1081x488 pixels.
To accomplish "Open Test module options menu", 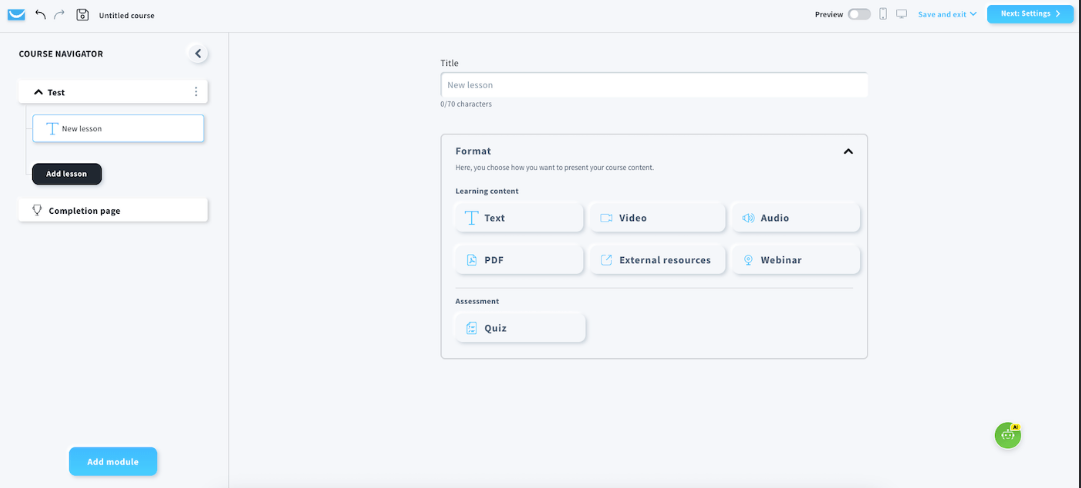I will 196,92.
